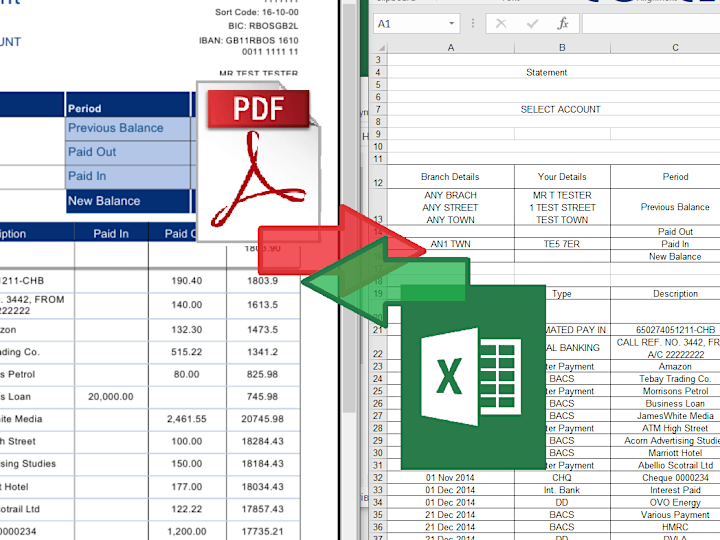Click the Name Box showing A1
This screenshot has width=720, height=540.
tap(417, 24)
